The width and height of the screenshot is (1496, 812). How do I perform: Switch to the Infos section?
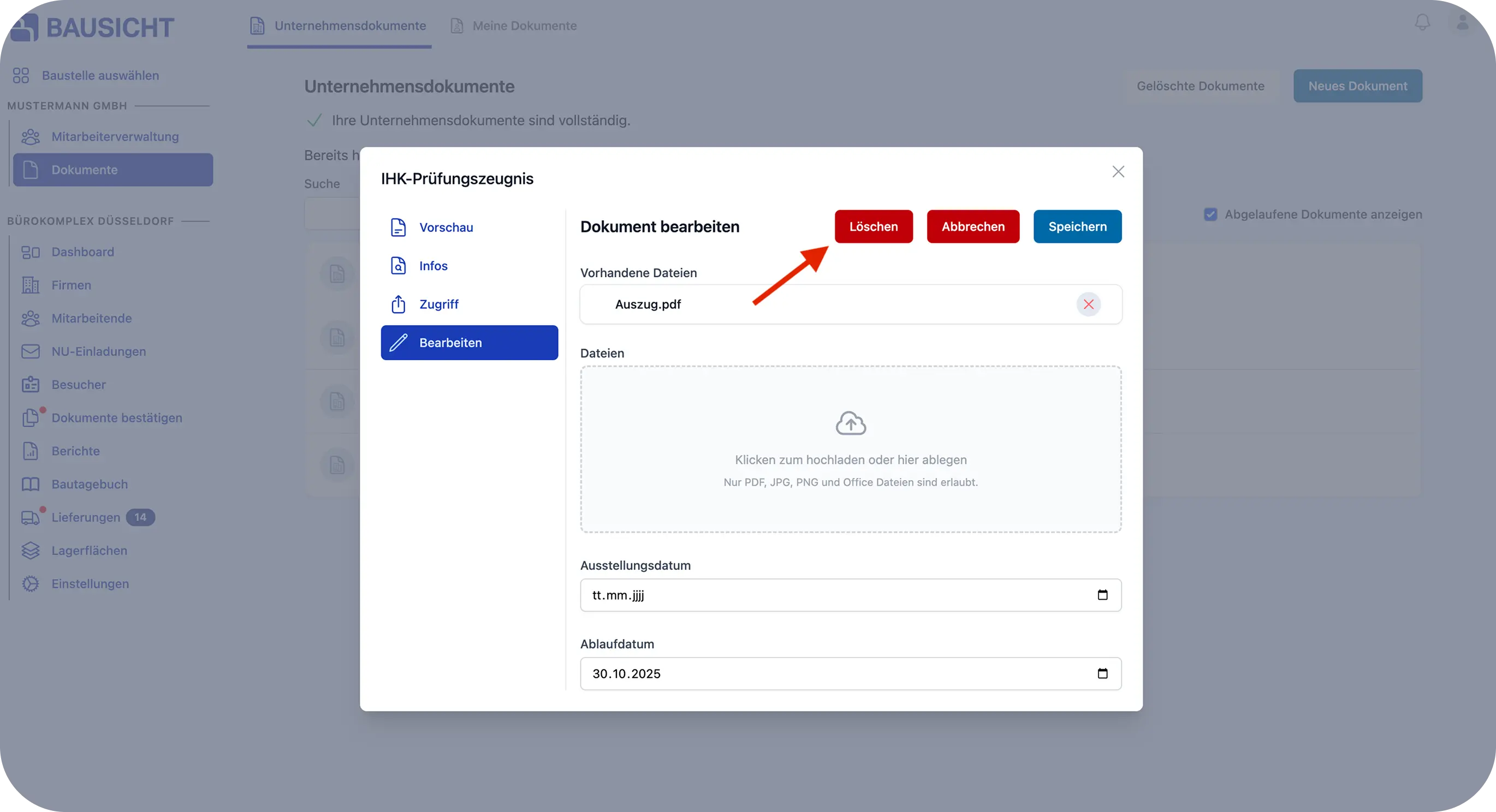point(469,266)
